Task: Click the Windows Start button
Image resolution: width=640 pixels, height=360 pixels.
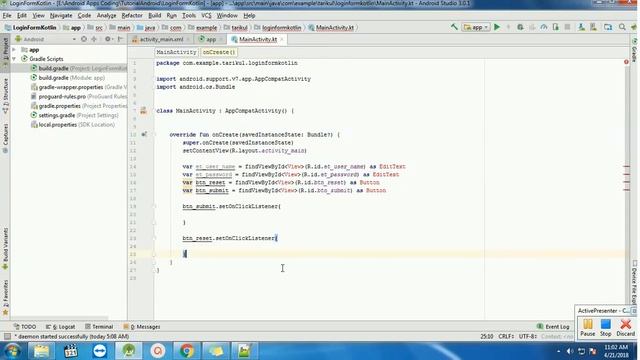Action: [x=12, y=351]
